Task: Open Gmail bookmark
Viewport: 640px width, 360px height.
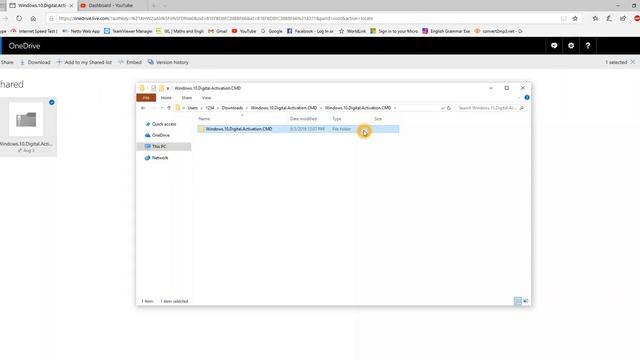Action: pos(218,31)
